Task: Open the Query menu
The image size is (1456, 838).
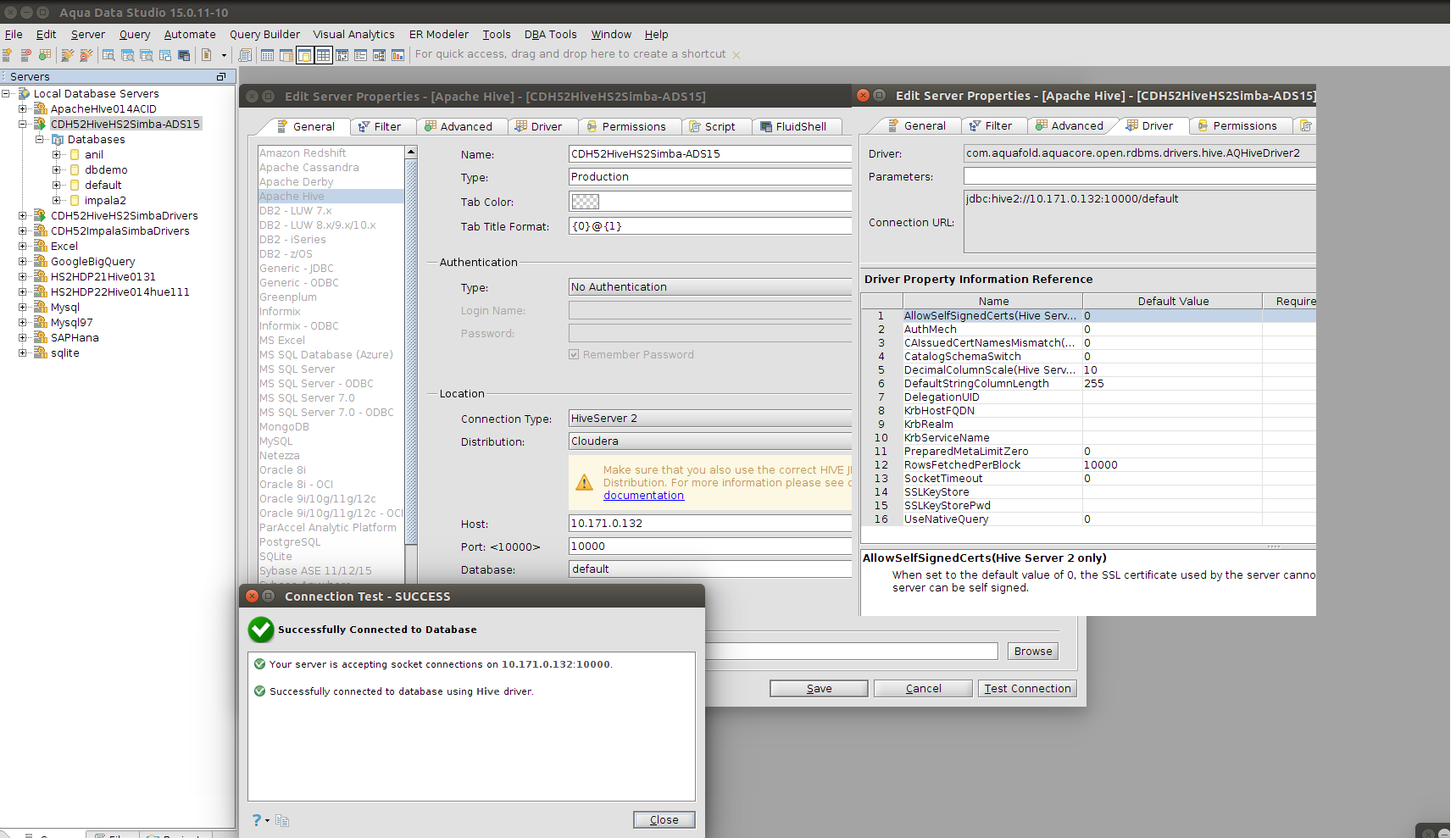Action: click(135, 35)
